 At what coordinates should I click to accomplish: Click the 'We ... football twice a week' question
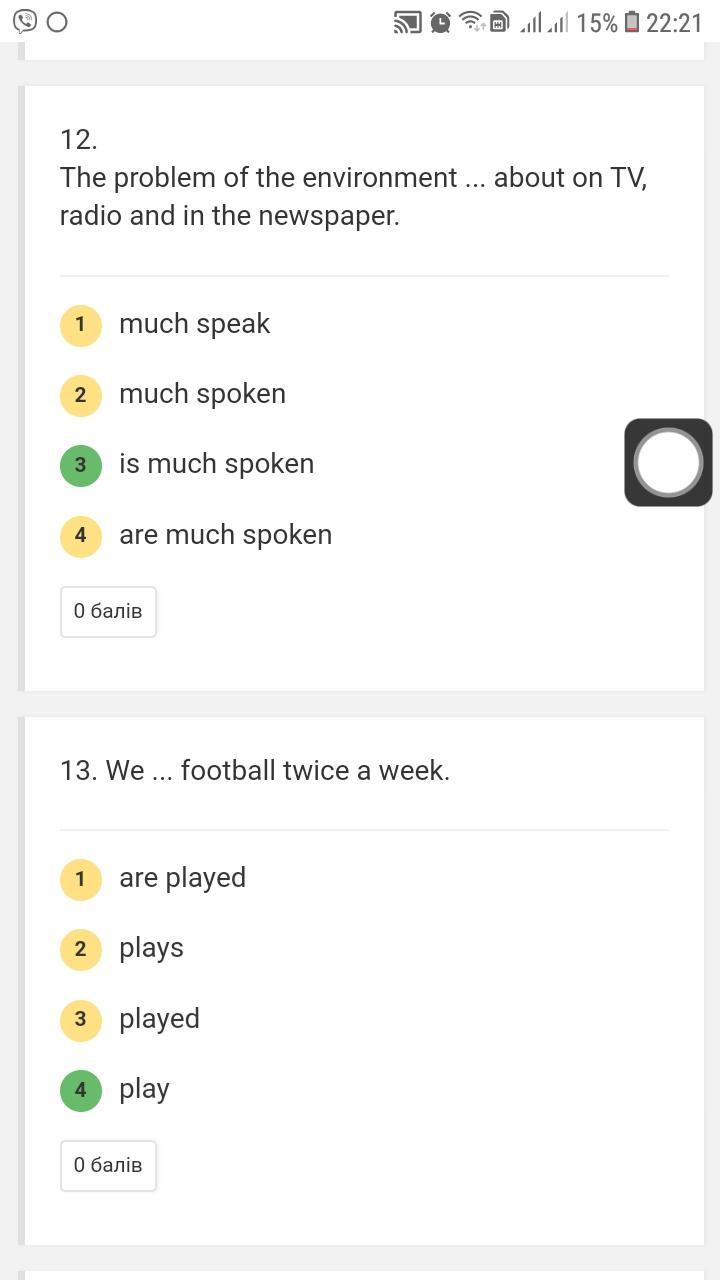[255, 771]
